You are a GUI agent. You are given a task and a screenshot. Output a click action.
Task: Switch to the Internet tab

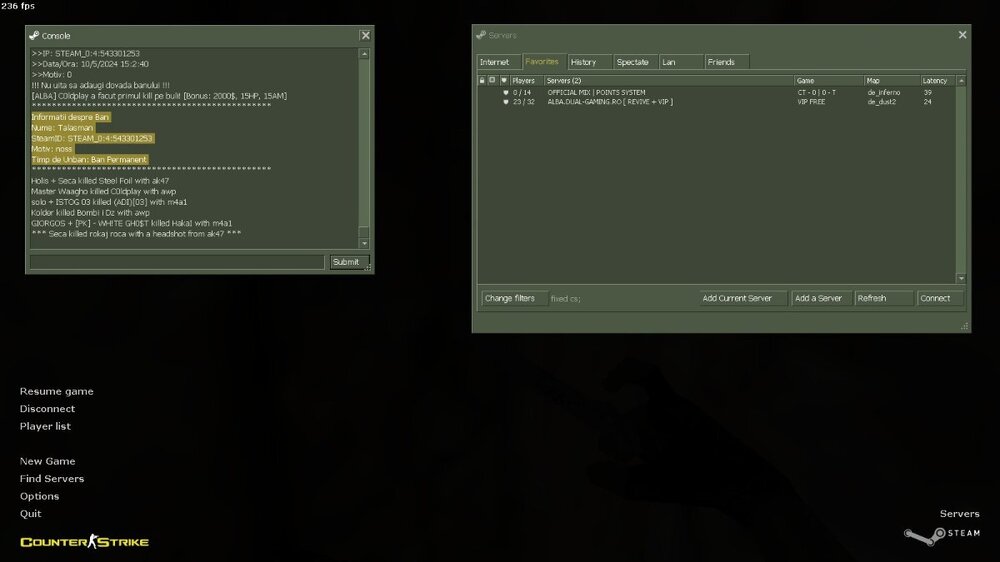(494, 62)
